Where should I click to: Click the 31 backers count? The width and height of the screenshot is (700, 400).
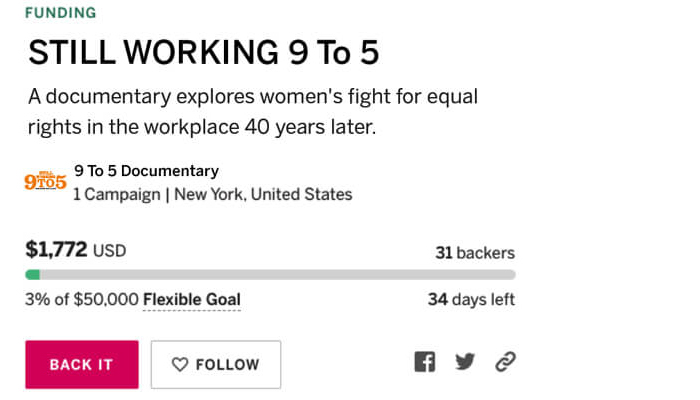pos(475,253)
